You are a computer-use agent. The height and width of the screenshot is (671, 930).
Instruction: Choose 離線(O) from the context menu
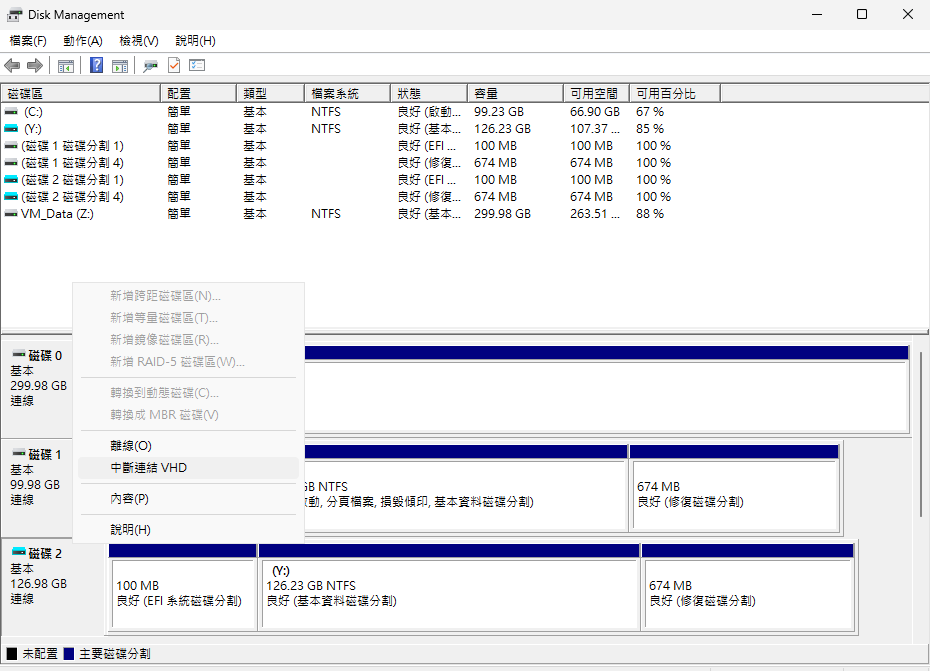click(131, 446)
